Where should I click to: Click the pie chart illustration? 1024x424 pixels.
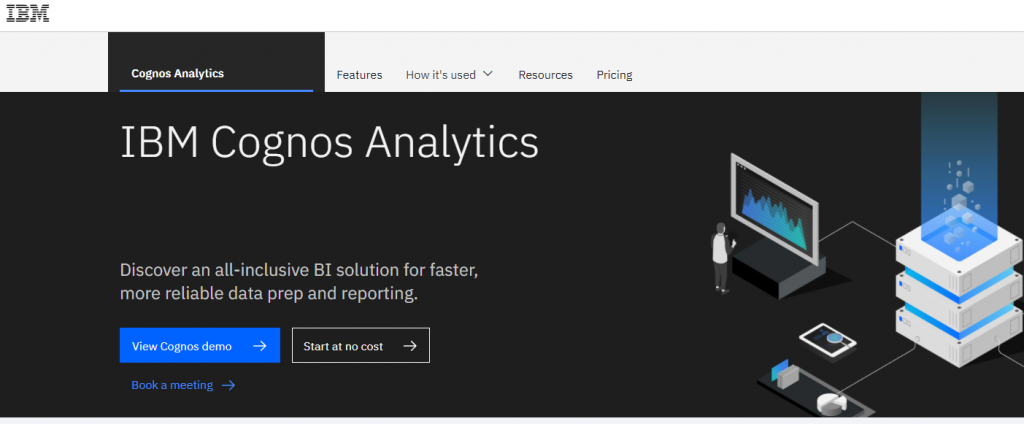(831, 402)
